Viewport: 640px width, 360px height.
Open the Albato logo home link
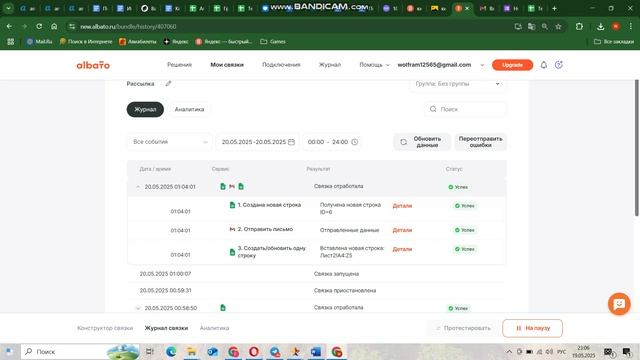[93, 65]
